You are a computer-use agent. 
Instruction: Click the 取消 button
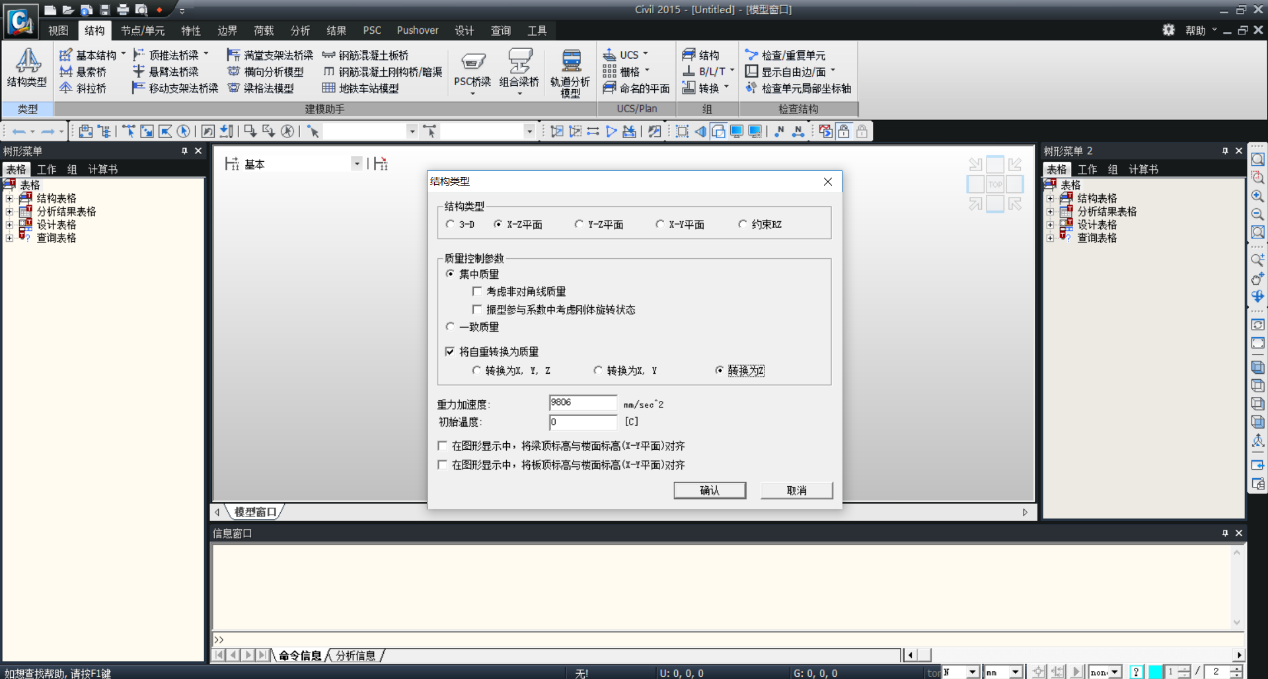coord(796,491)
